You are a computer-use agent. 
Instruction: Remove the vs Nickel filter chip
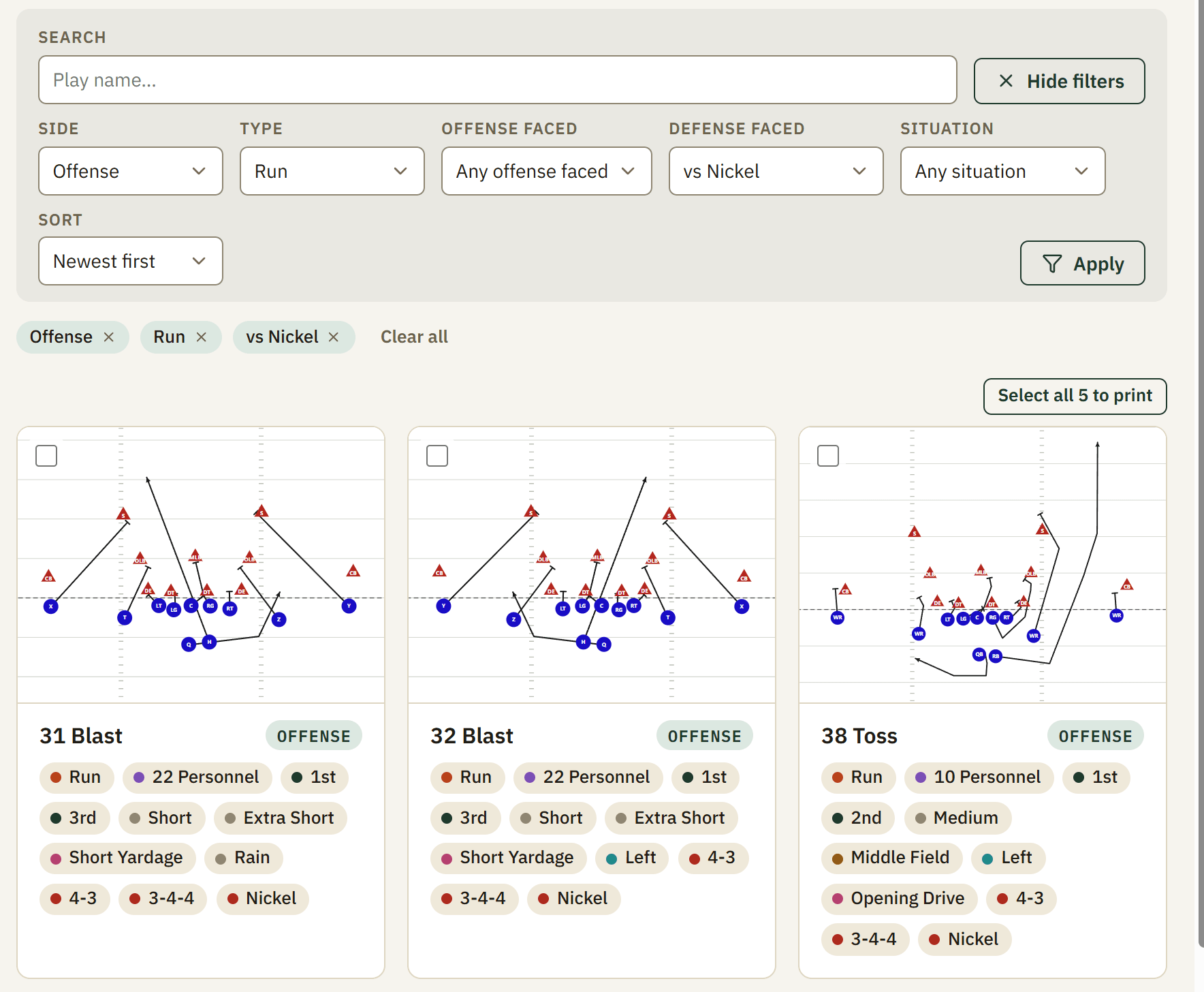[333, 337]
